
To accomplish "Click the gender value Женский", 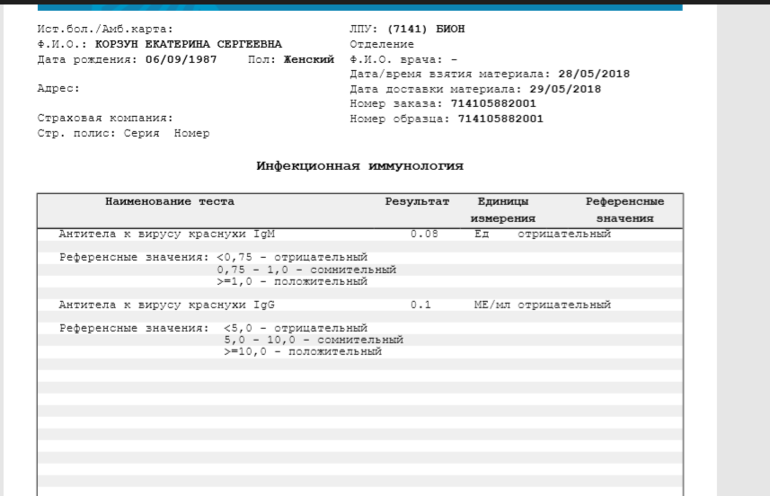I will 308,60.
